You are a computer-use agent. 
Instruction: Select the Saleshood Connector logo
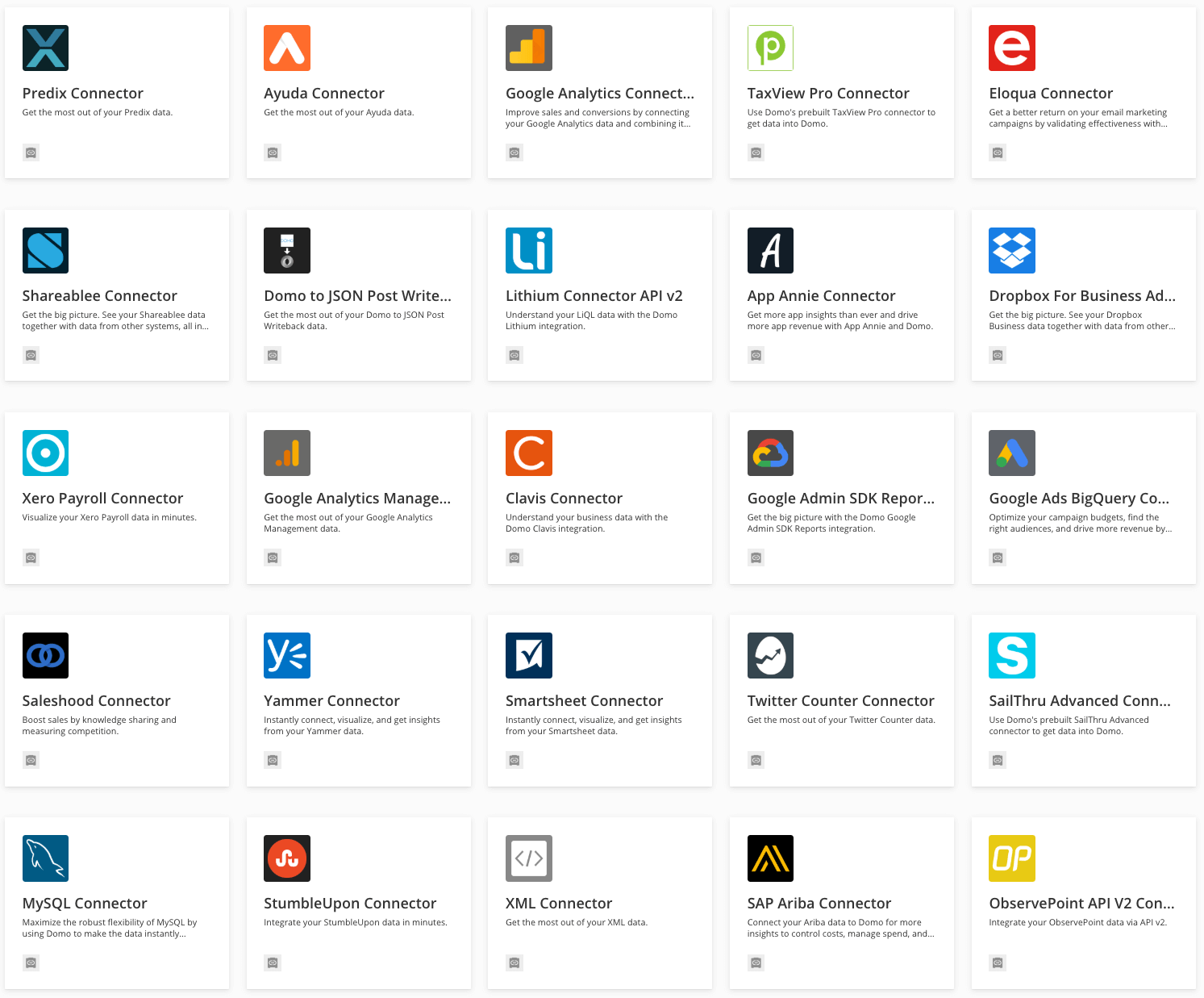point(45,655)
